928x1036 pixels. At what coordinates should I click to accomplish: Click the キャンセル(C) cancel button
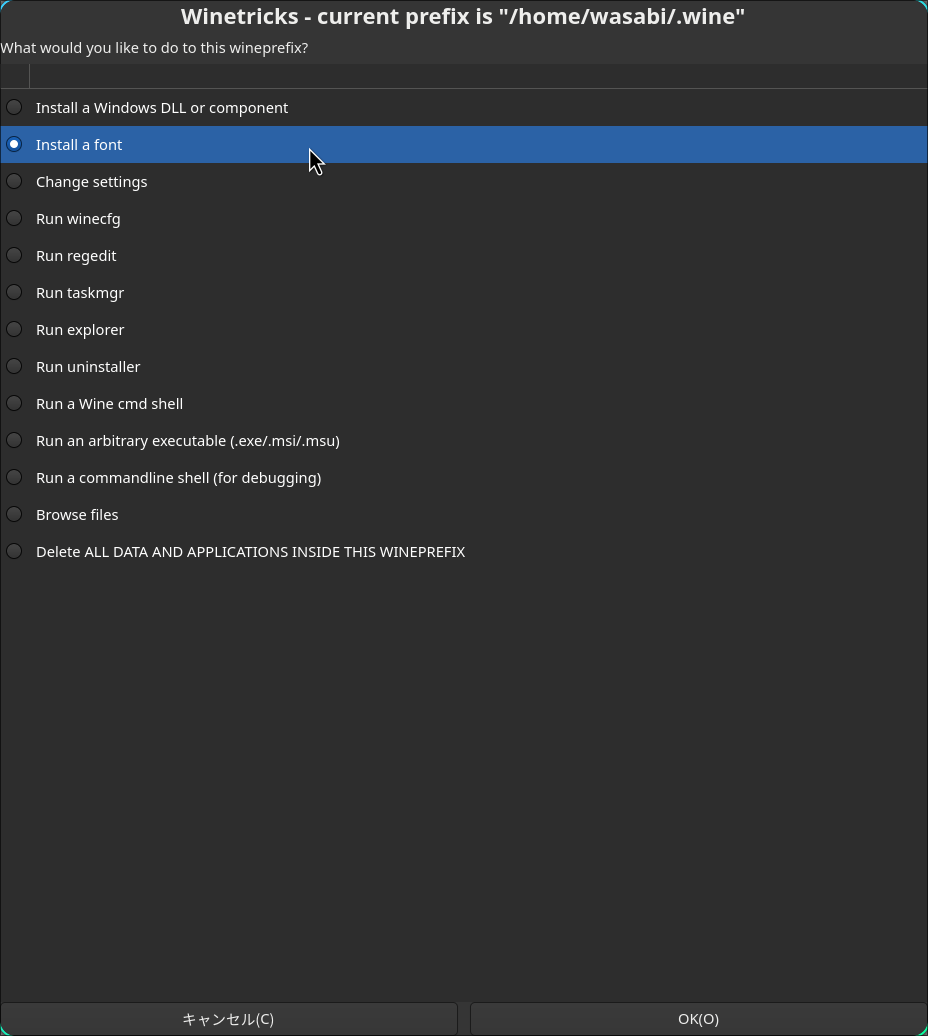click(229, 1019)
